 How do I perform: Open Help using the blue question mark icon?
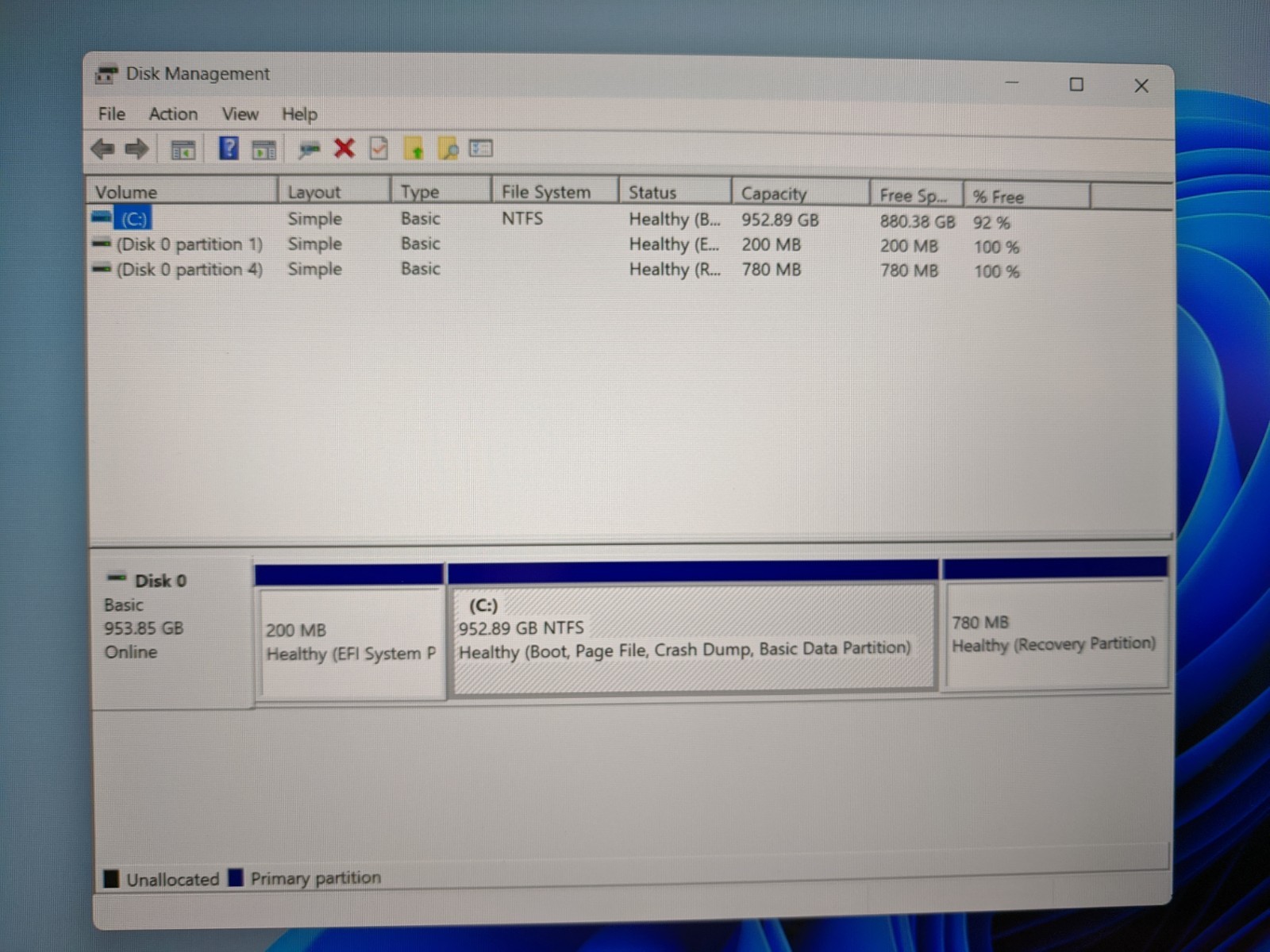pos(229,148)
